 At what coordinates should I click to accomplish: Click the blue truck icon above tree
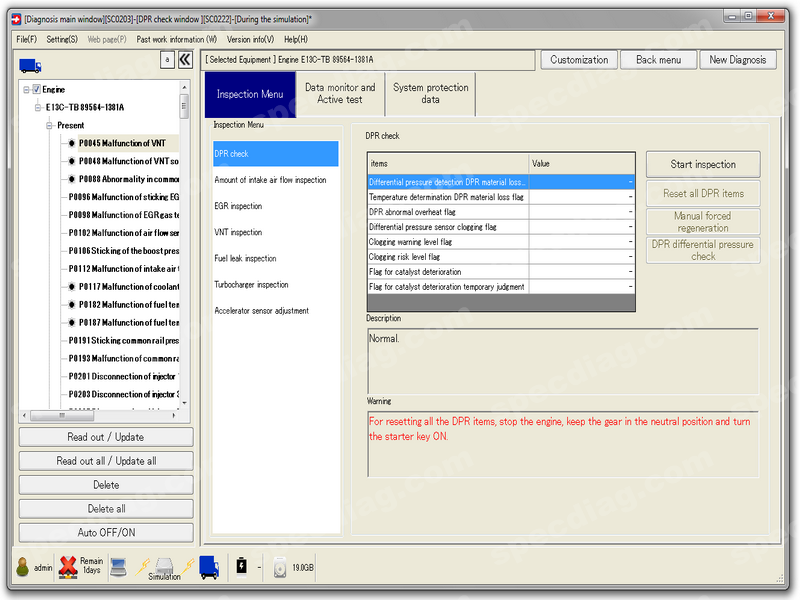(x=30, y=66)
